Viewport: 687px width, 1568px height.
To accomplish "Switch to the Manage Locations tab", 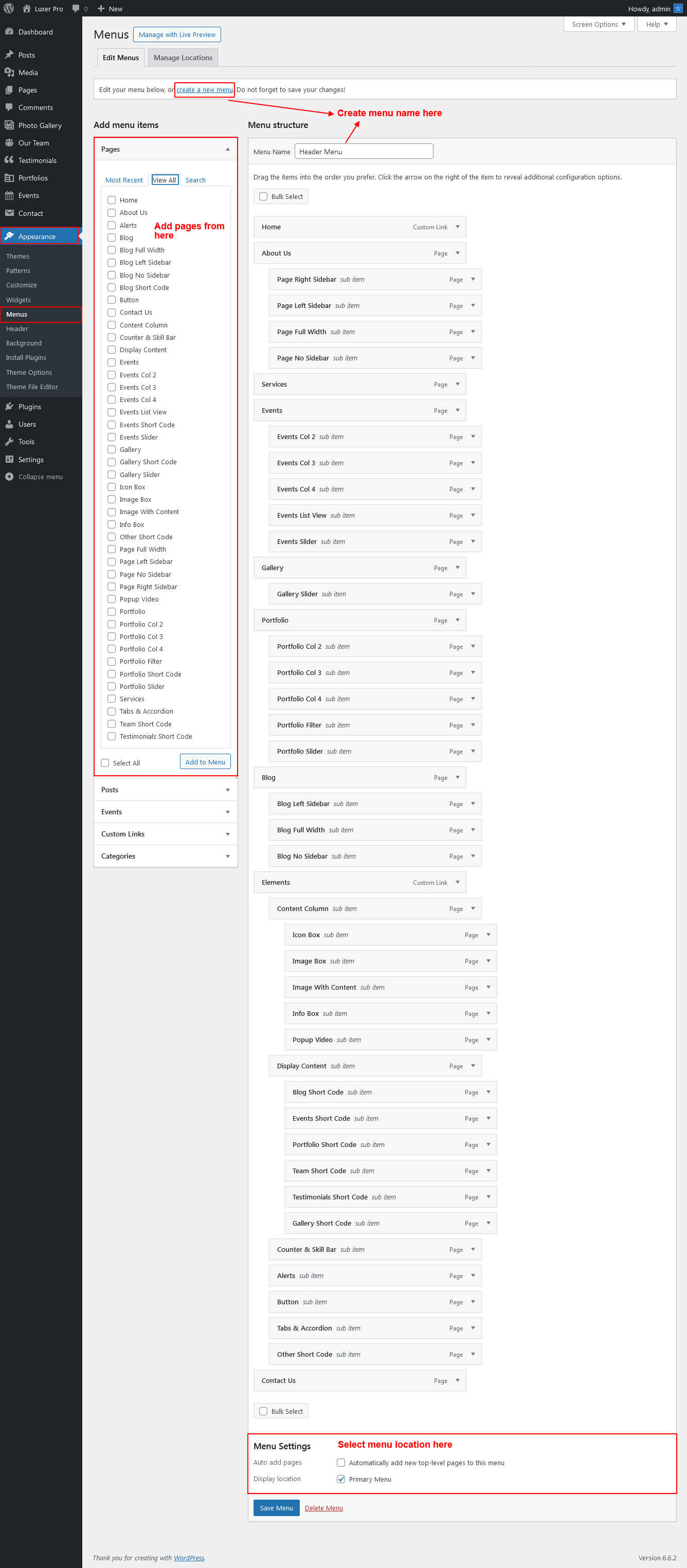I will pos(183,58).
